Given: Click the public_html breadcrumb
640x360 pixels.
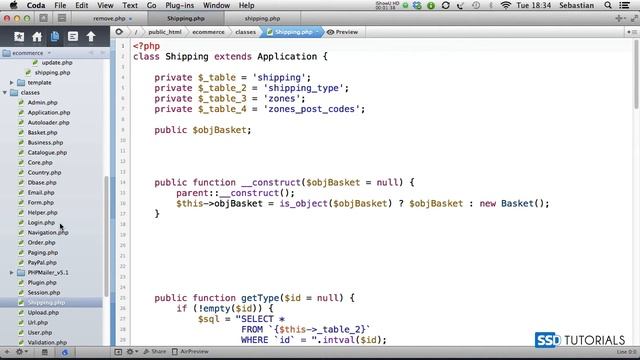Looking at the screenshot, I should 164,32.
